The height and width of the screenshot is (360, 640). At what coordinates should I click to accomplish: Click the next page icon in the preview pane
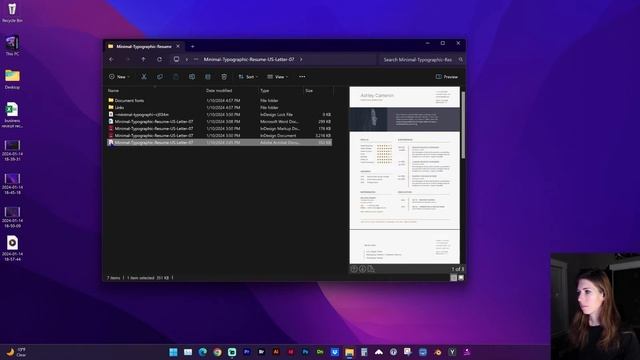tap(362, 269)
